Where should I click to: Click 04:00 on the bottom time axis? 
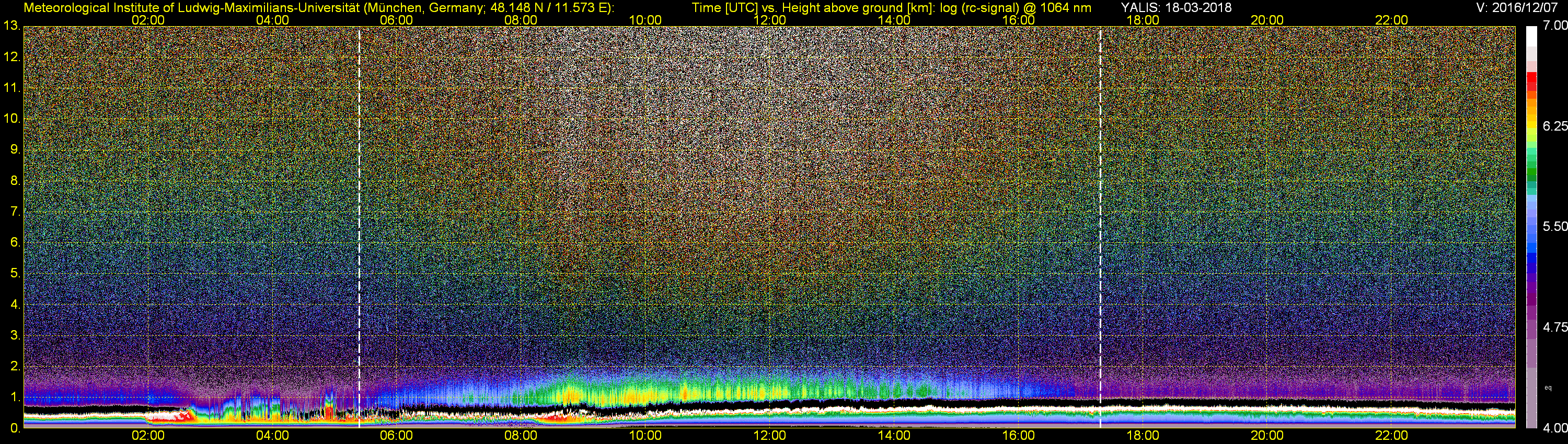[x=272, y=436]
